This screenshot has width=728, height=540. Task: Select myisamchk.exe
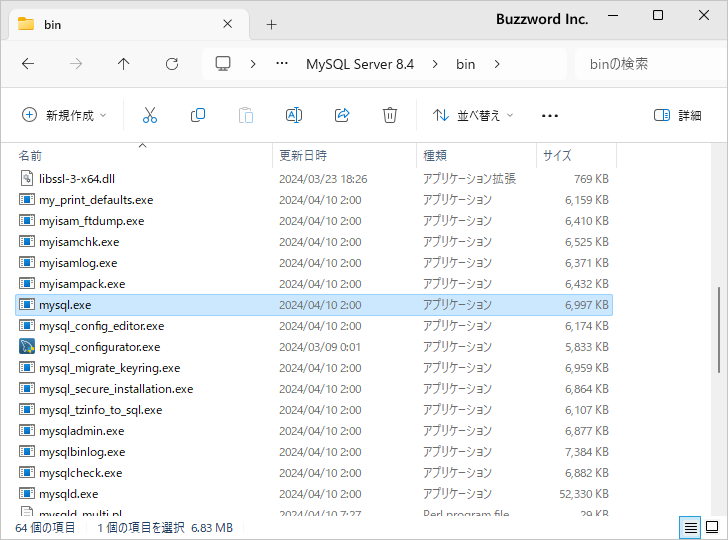point(314,241)
